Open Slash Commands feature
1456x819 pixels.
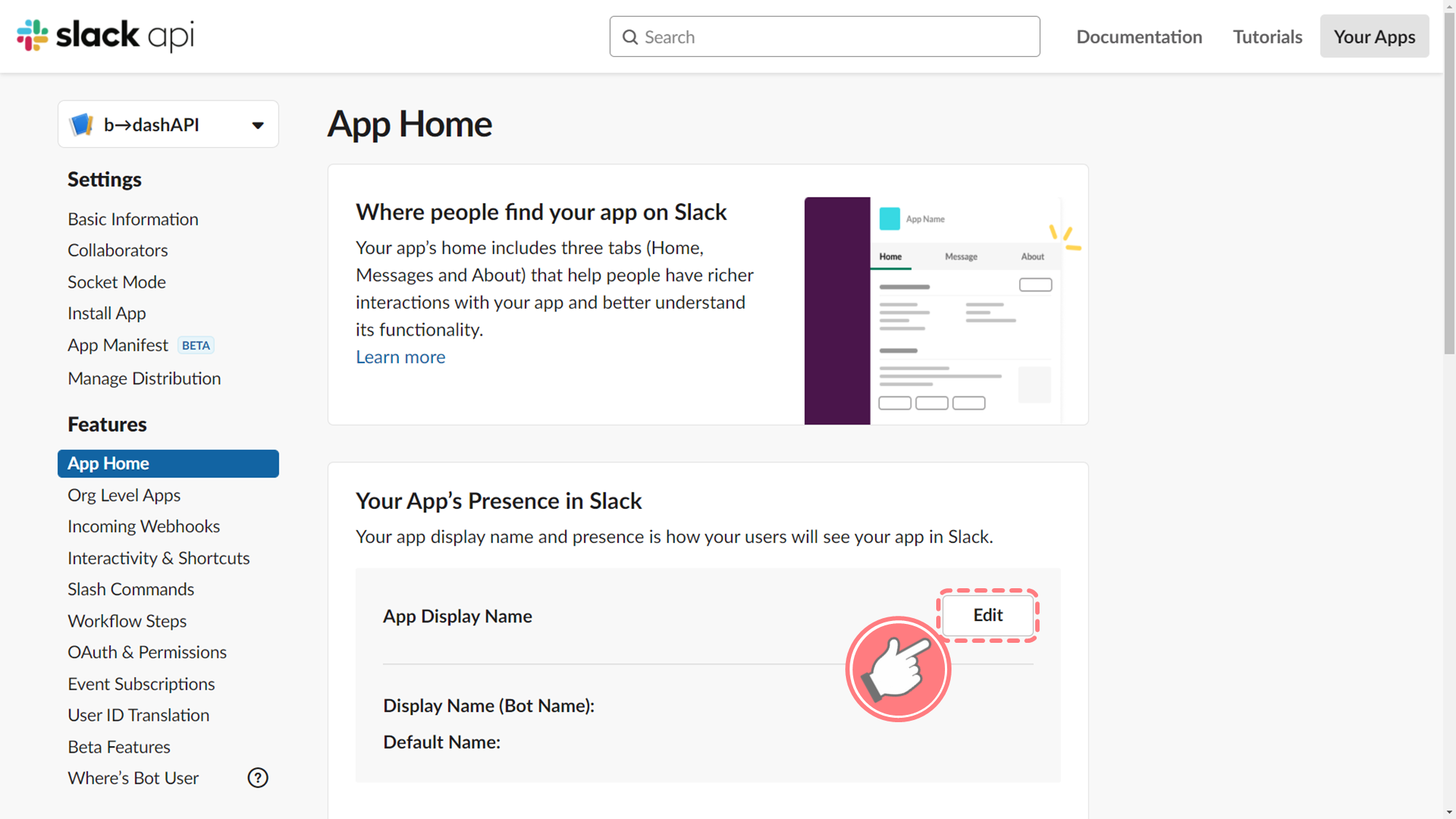coord(131,589)
